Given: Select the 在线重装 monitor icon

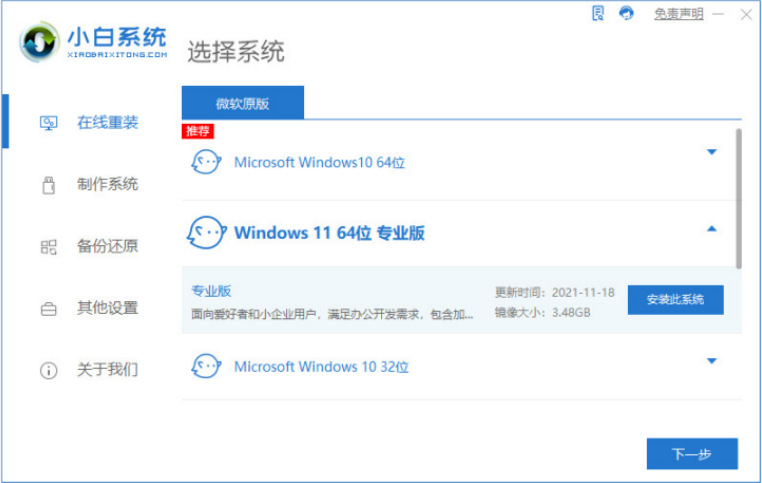Looking at the screenshot, I should pos(49,123).
